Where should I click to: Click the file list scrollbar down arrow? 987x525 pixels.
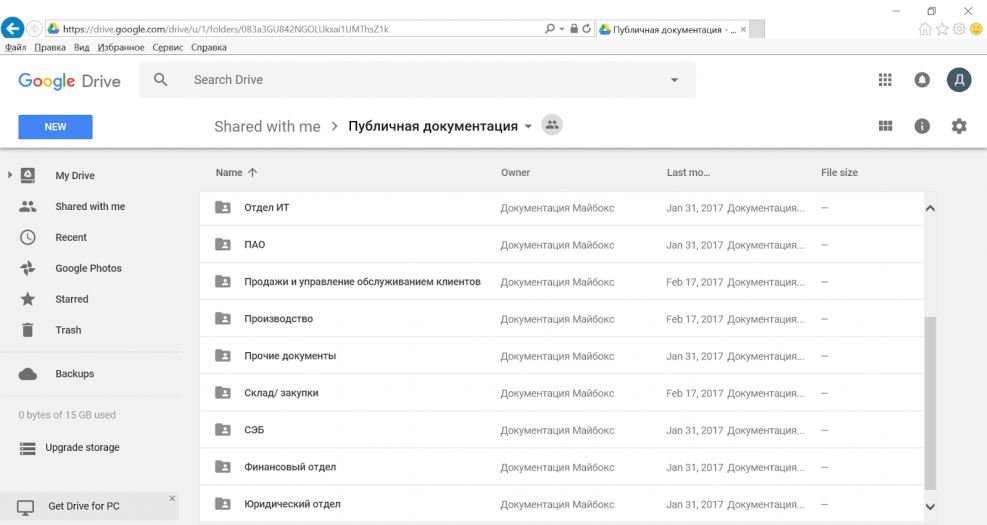pos(930,507)
